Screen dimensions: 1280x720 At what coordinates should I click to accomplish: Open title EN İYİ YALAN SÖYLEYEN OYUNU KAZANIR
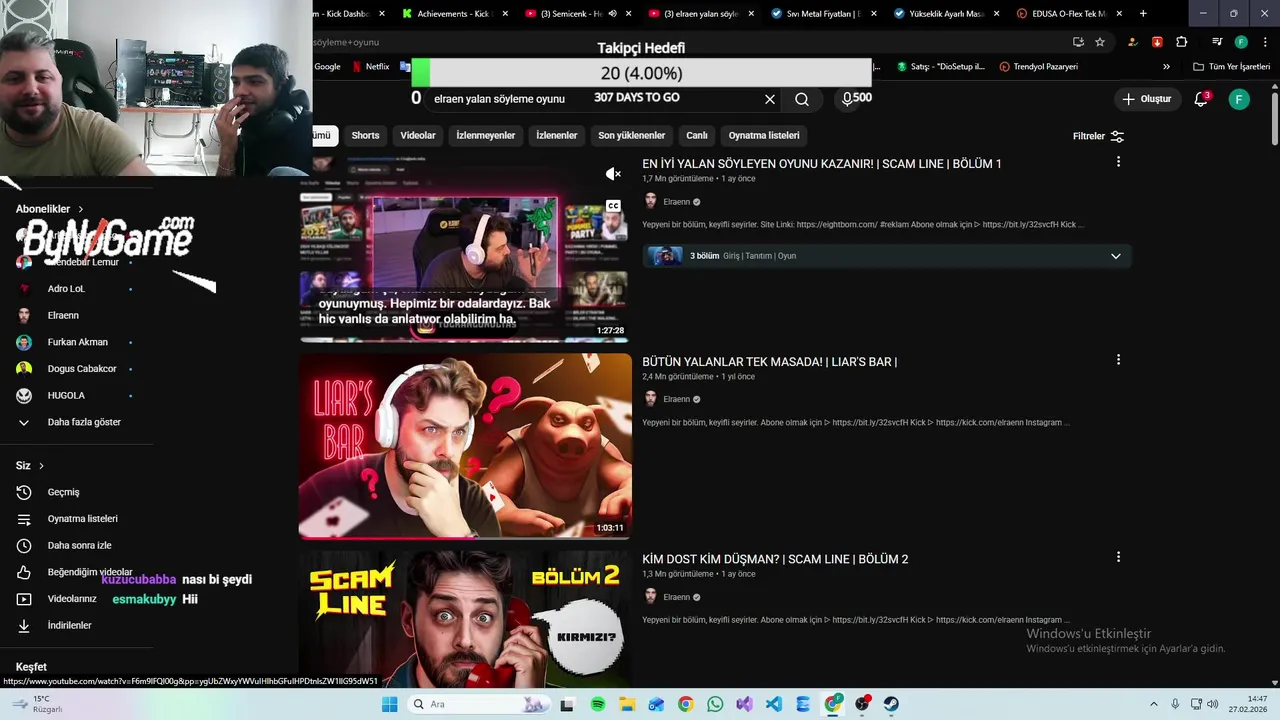coord(821,164)
